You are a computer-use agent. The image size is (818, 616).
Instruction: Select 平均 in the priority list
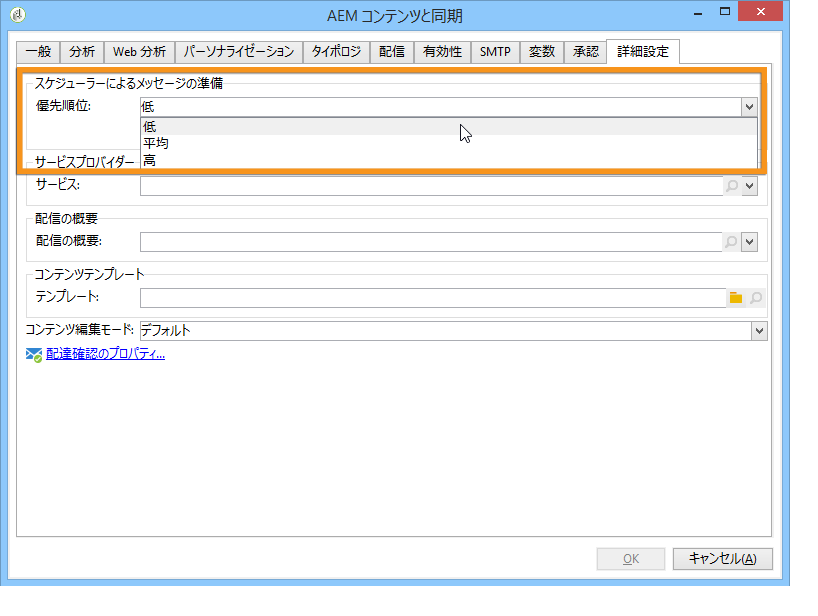(449, 143)
